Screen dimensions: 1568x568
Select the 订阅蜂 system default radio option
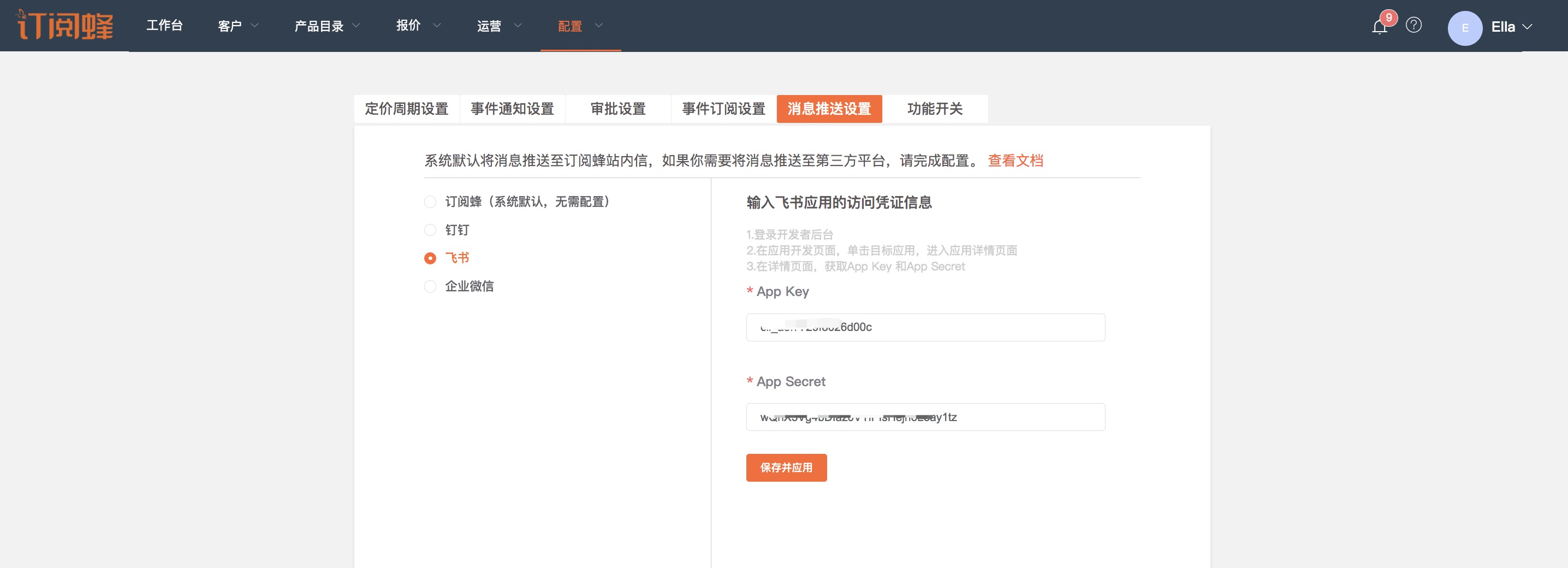(430, 202)
